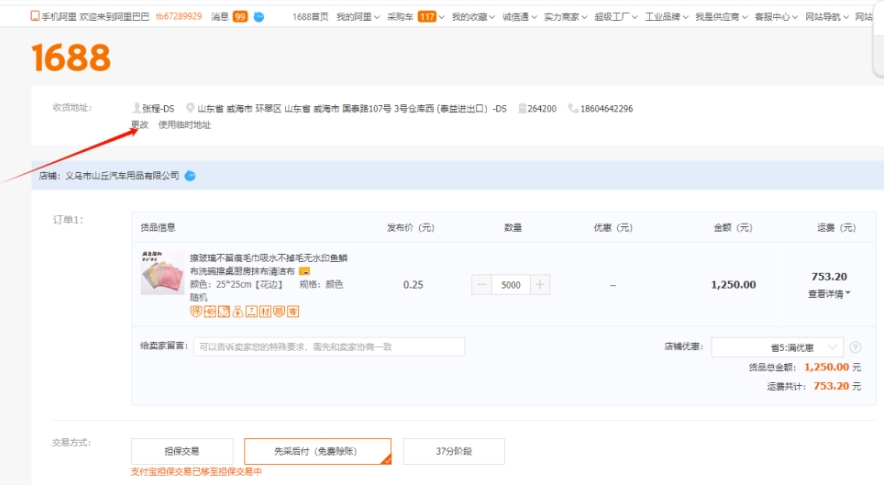Open 消息 messages link
This screenshot has height=495, width=887.
[x=219, y=17]
